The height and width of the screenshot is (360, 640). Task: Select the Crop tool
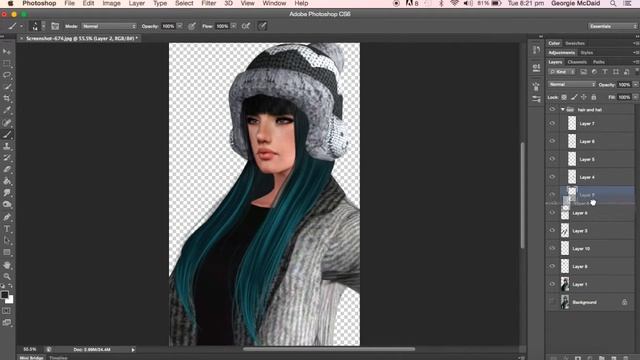click(7, 98)
